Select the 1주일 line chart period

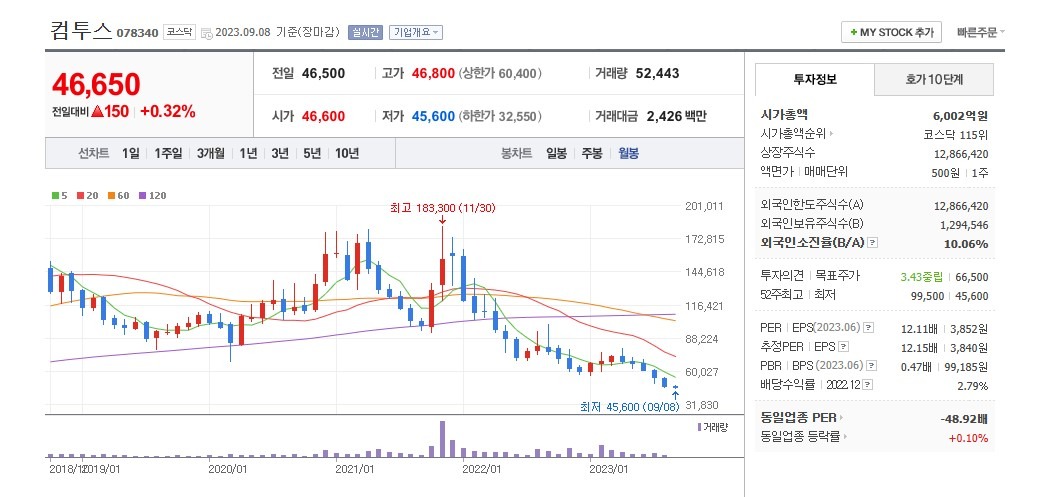(x=168, y=154)
